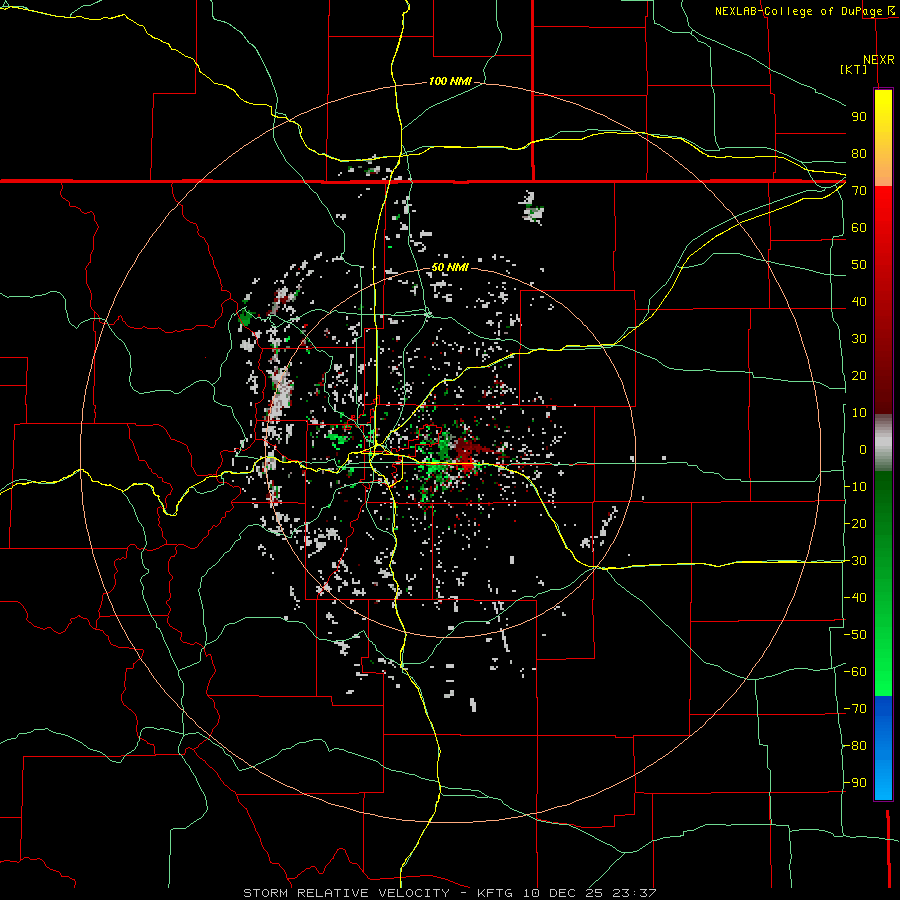Click the NEXLAB-College of DuPage credit text
Viewport: 900px width, 900px height.
click(x=799, y=11)
